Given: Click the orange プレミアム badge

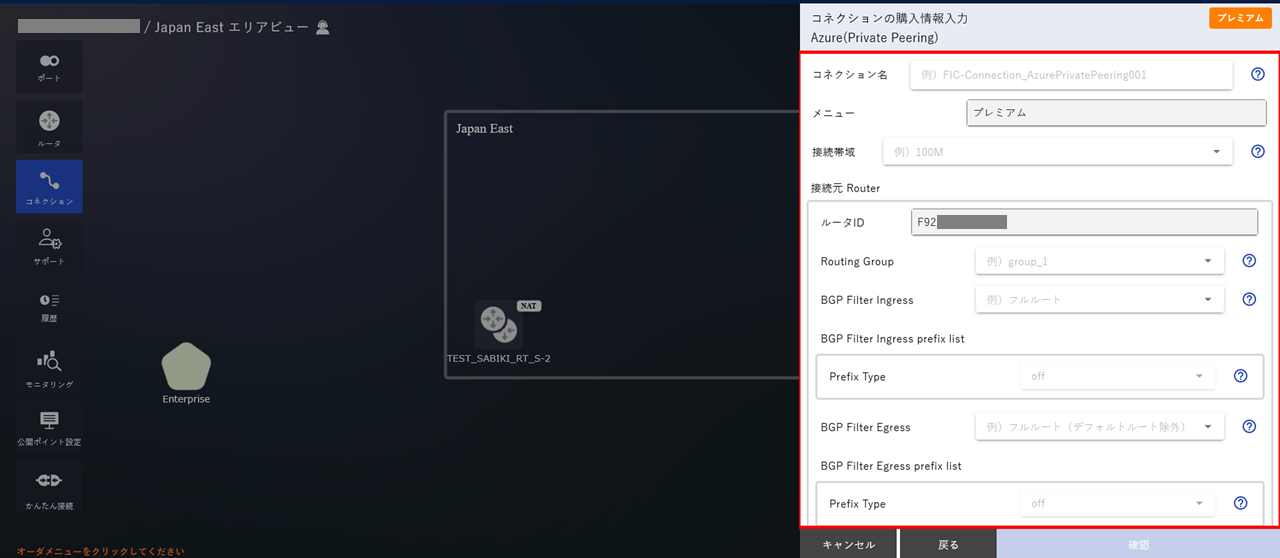Looking at the screenshot, I should pyautogui.click(x=1239, y=18).
